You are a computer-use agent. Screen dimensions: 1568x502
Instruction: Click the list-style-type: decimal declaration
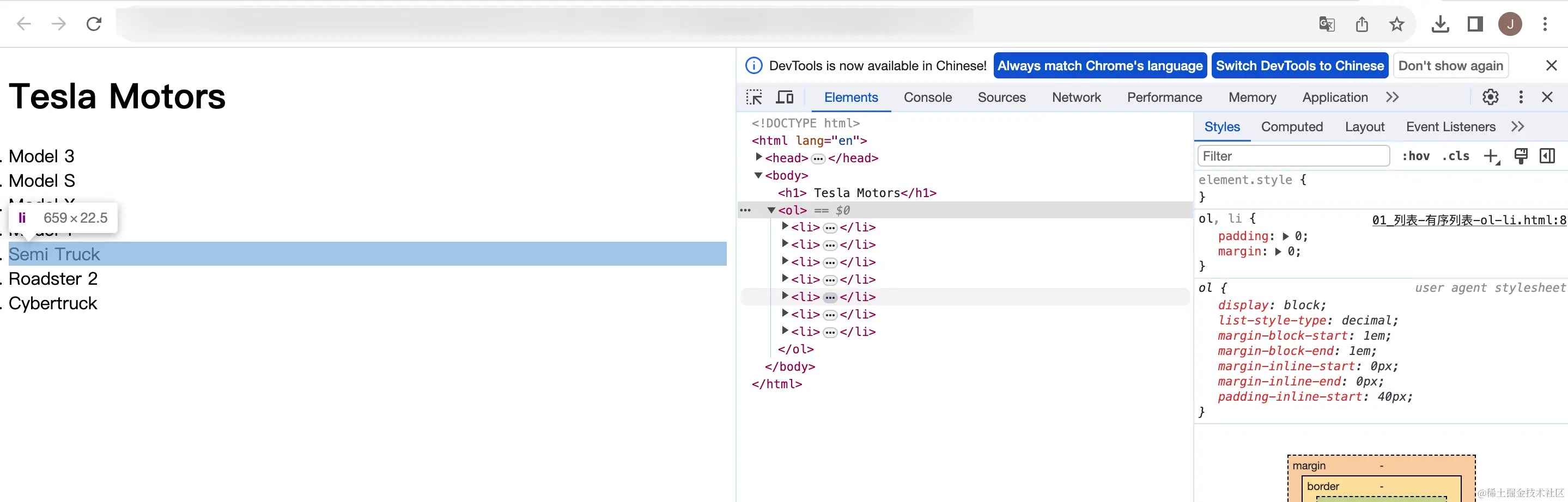1308,321
